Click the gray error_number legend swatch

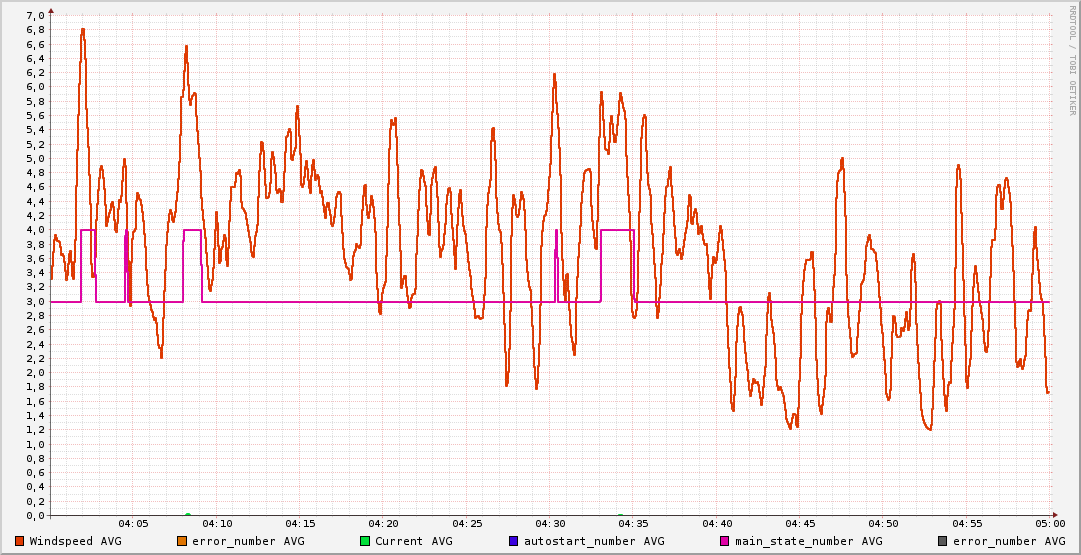(x=943, y=541)
